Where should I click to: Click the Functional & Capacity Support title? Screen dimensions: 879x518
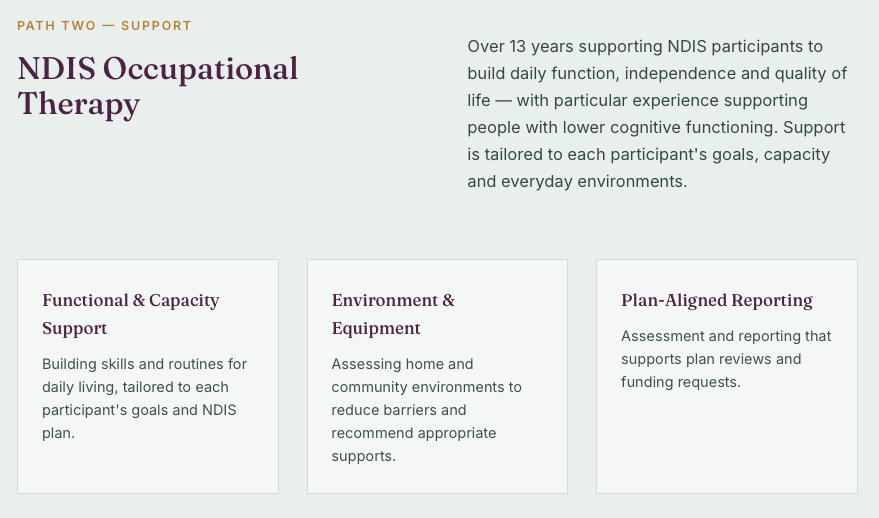click(x=131, y=314)
